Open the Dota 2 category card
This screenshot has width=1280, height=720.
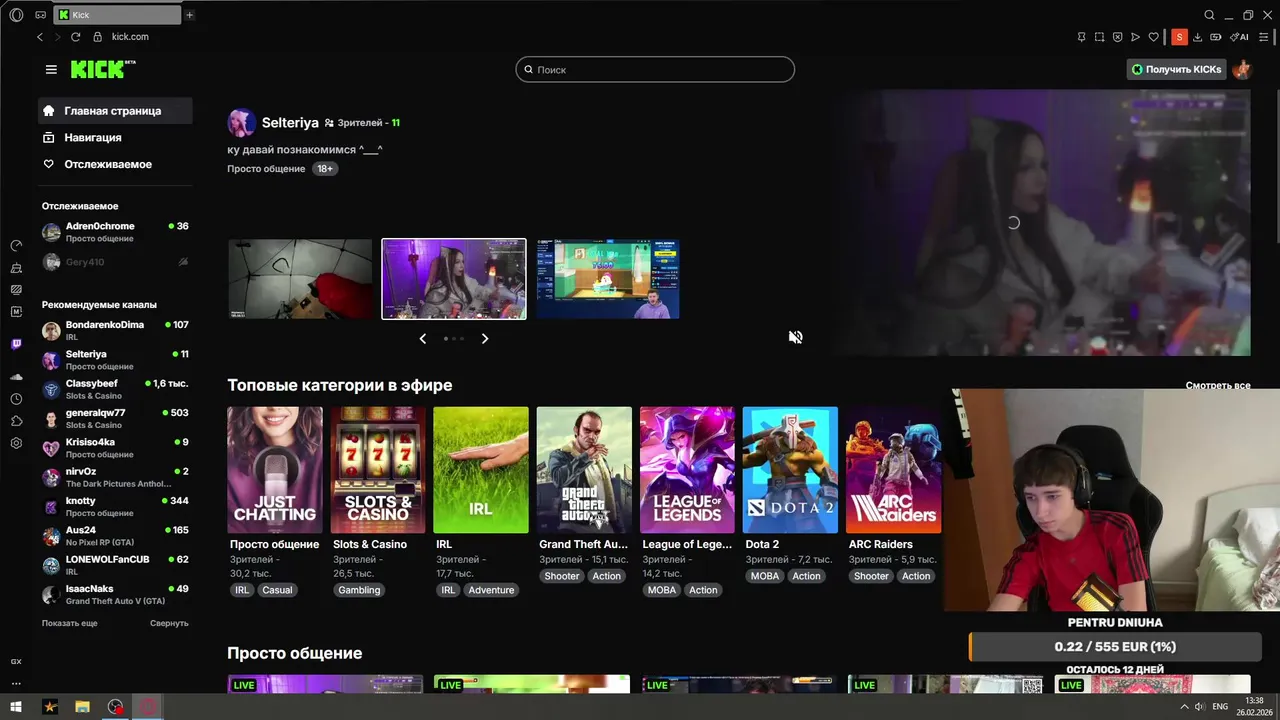coord(790,470)
